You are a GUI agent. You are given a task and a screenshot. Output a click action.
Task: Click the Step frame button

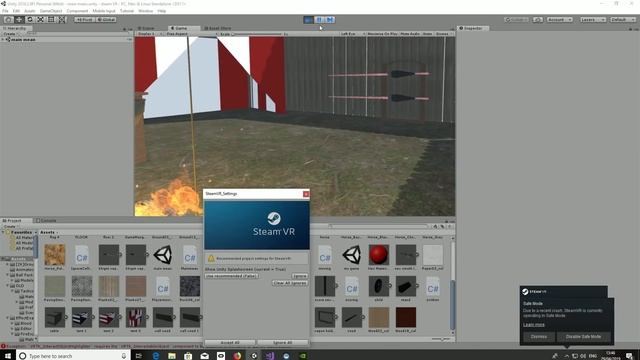point(330,19)
